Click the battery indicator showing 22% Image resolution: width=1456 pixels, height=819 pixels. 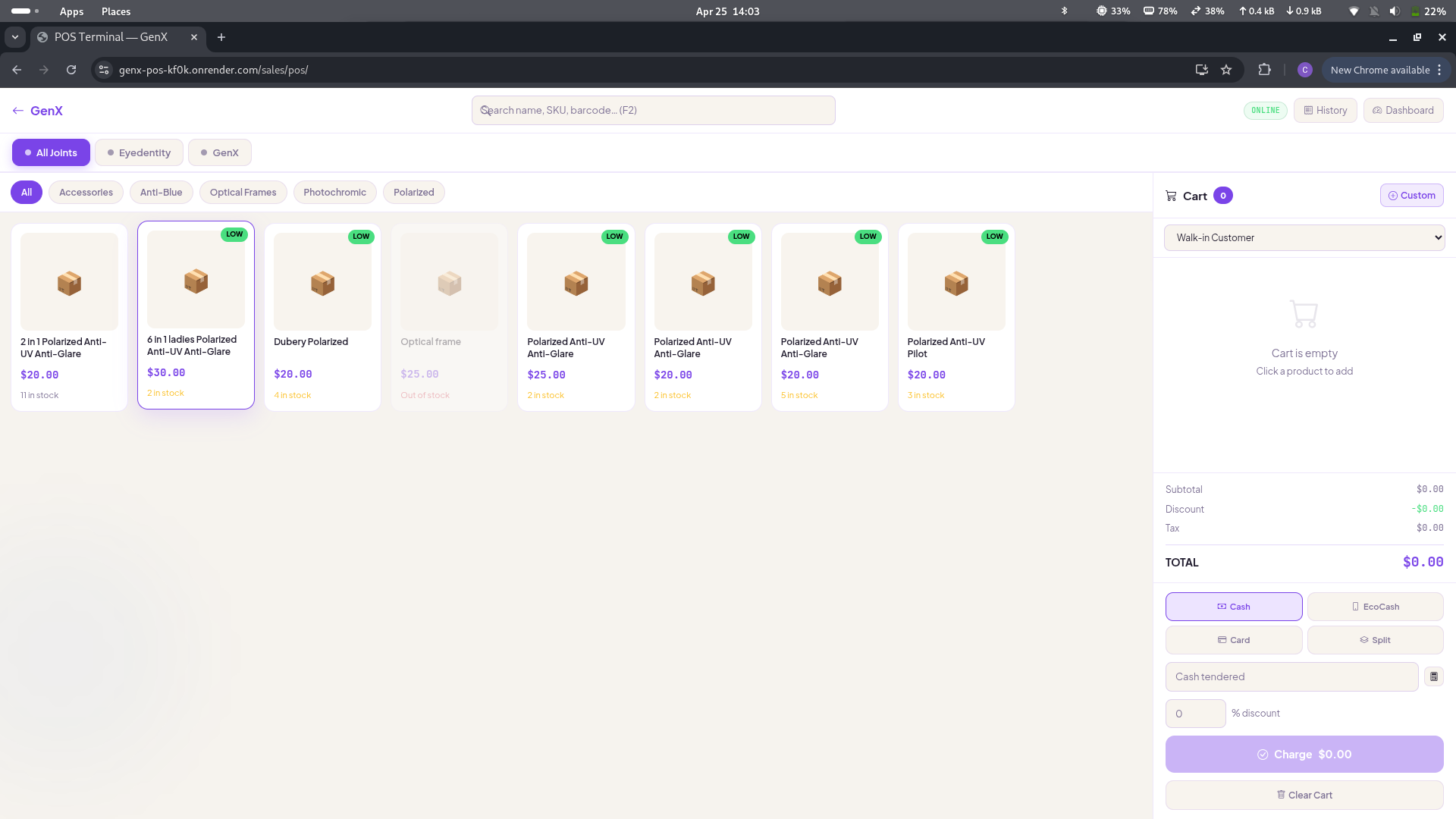coord(1427,11)
